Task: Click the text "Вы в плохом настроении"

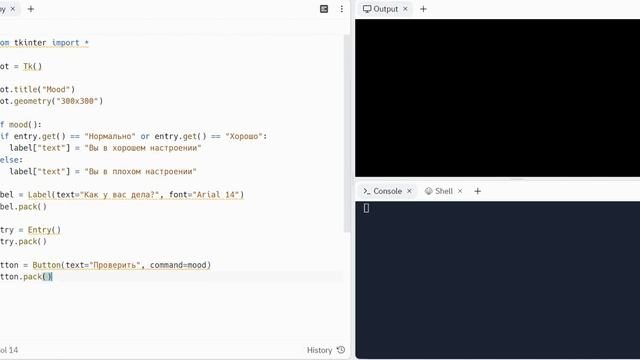Action: point(141,171)
